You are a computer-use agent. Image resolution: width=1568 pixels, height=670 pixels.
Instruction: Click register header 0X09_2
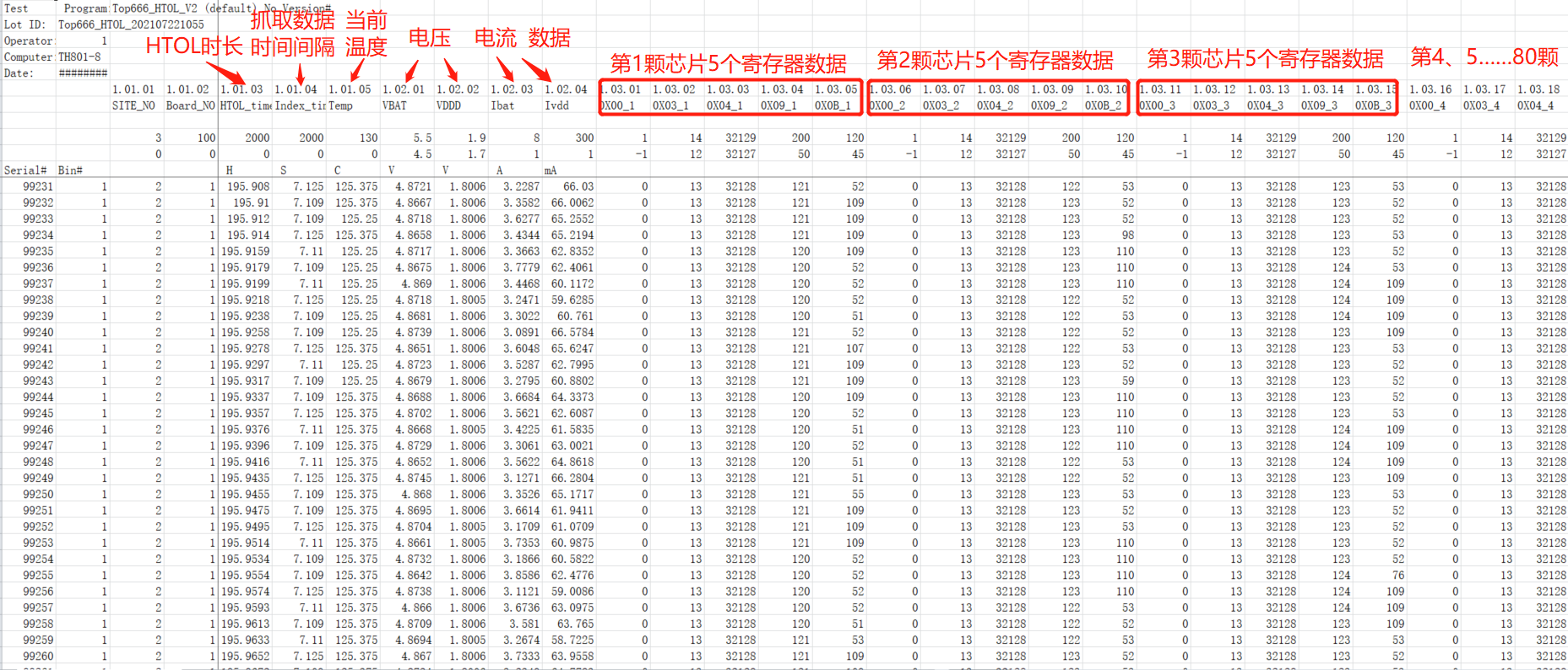(x=1049, y=105)
